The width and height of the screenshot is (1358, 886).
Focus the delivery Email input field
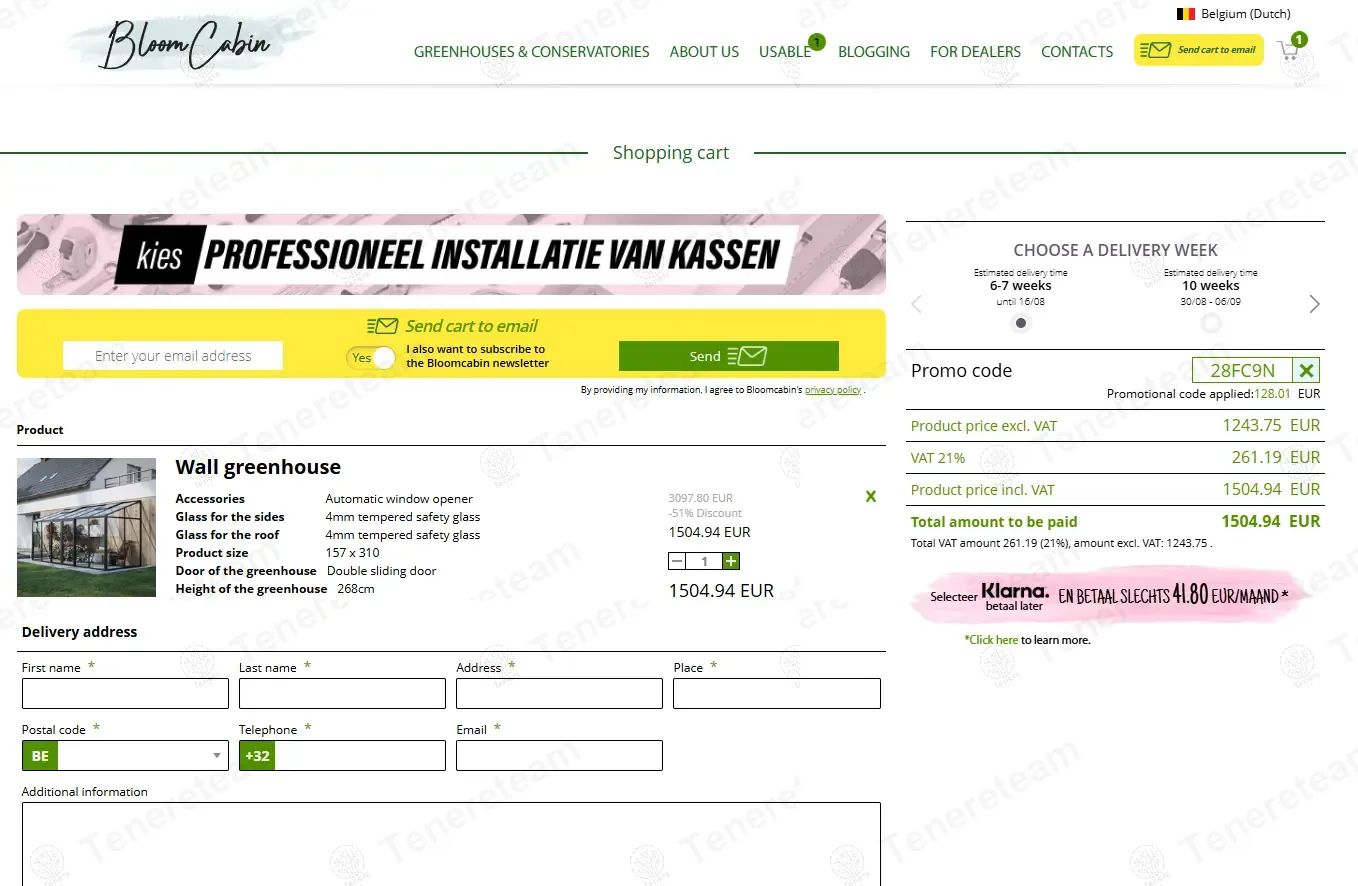click(x=559, y=756)
